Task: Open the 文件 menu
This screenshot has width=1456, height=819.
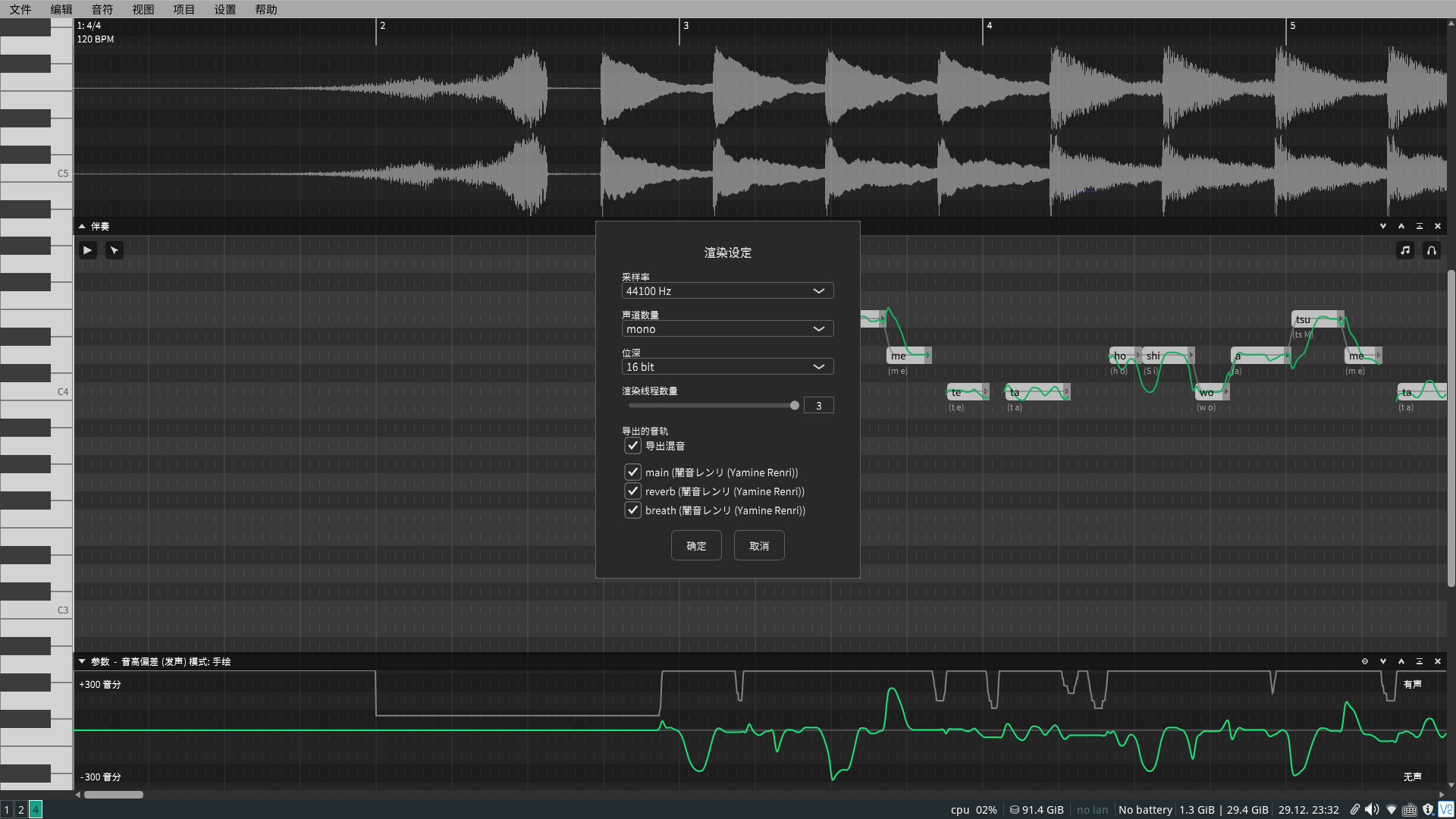Action: tap(20, 9)
